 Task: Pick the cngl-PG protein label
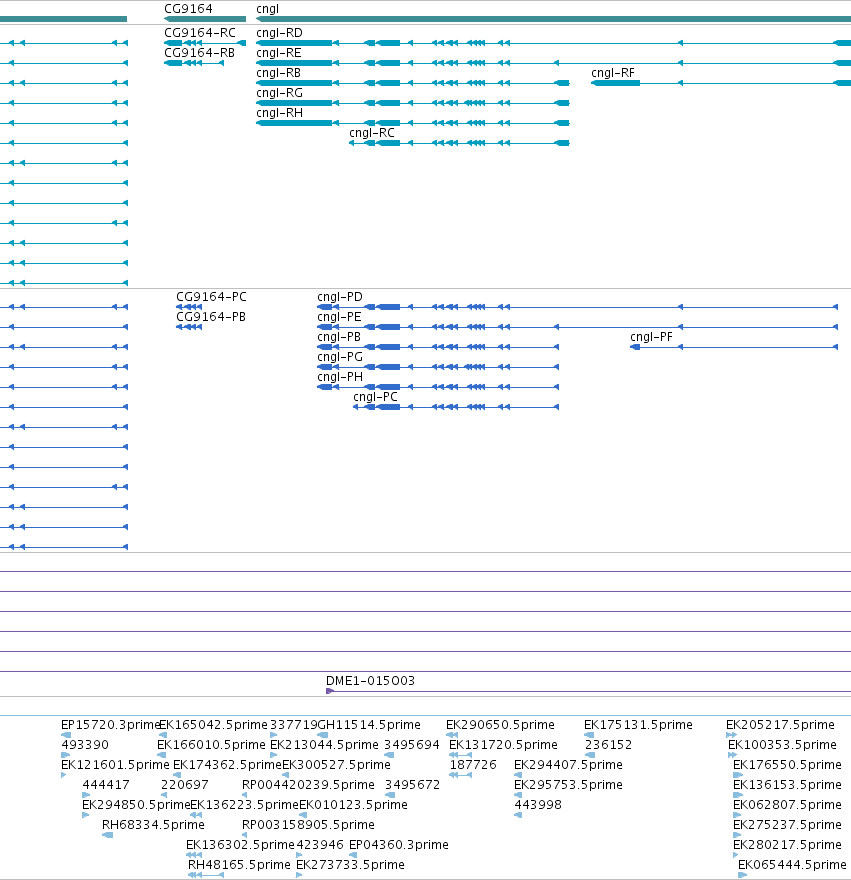[340, 357]
